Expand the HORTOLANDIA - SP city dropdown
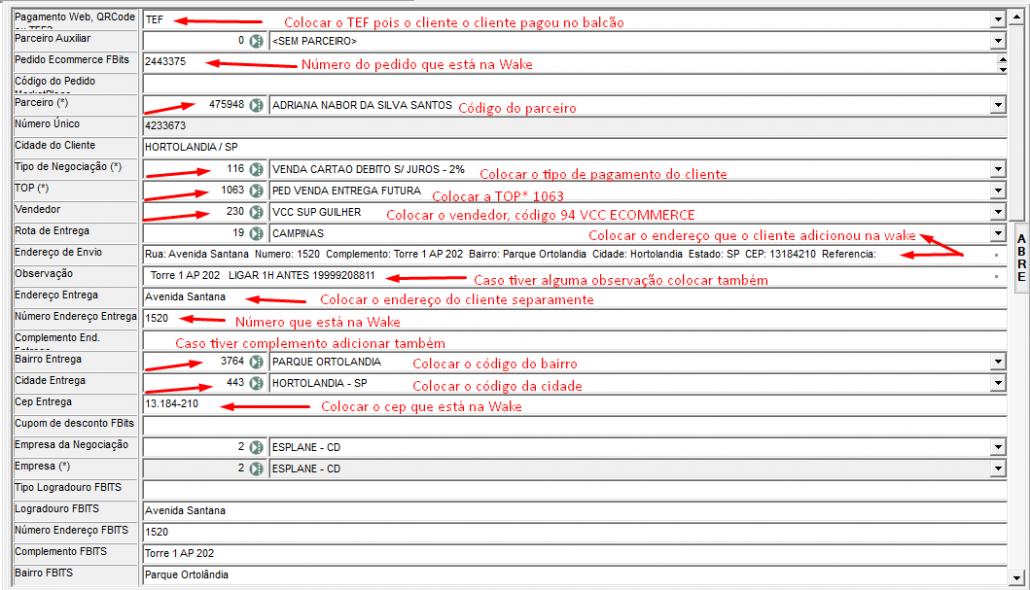This screenshot has height=590, width=1030. click(x=997, y=383)
